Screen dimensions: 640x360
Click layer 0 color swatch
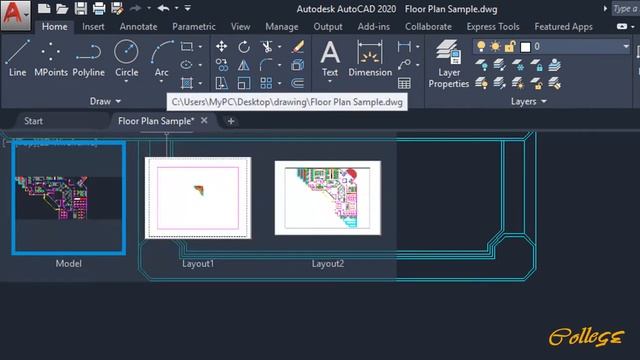pos(525,47)
